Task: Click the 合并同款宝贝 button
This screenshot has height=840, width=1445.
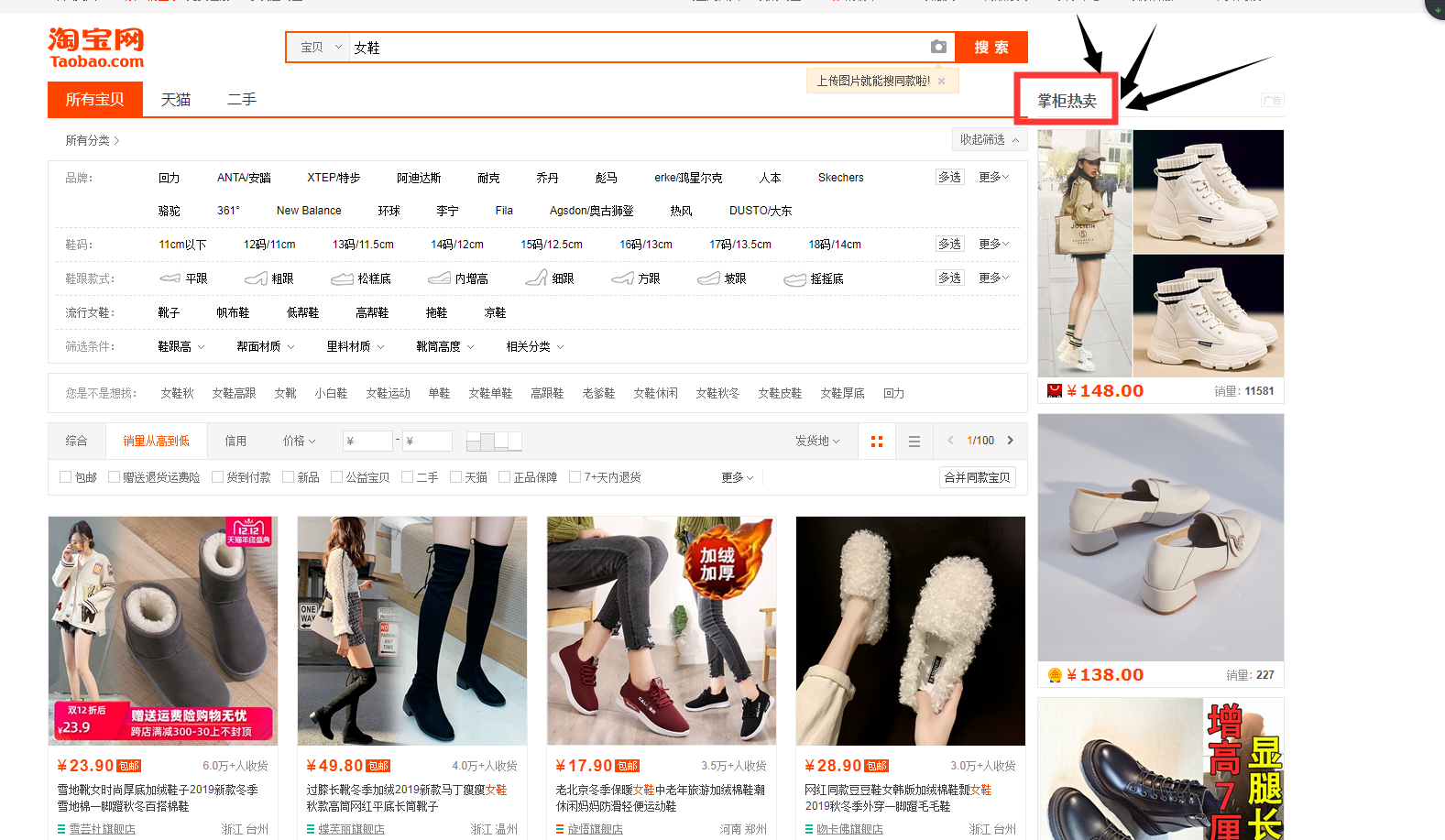Action: click(x=977, y=477)
